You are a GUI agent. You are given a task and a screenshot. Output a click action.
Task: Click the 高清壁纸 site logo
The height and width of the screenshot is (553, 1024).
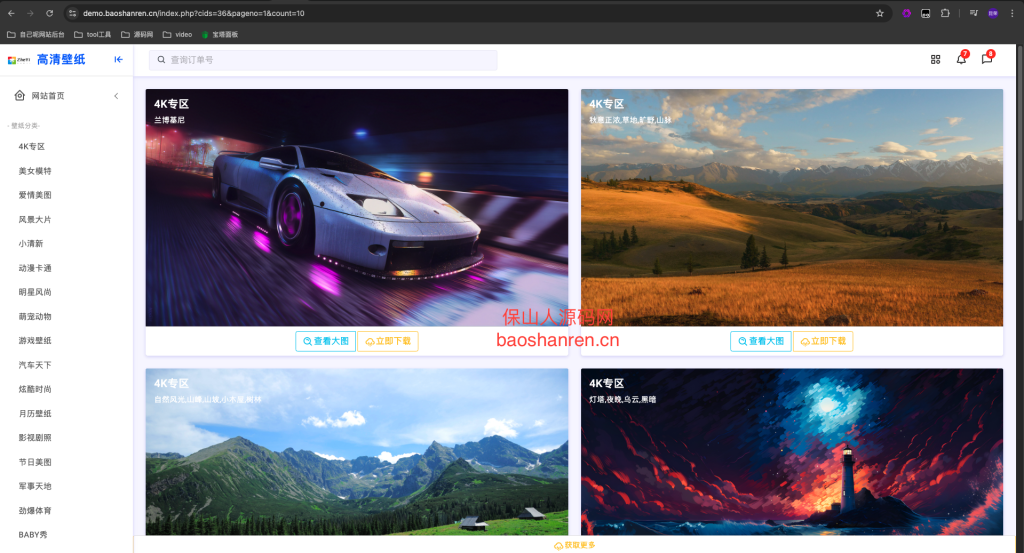pos(47,59)
